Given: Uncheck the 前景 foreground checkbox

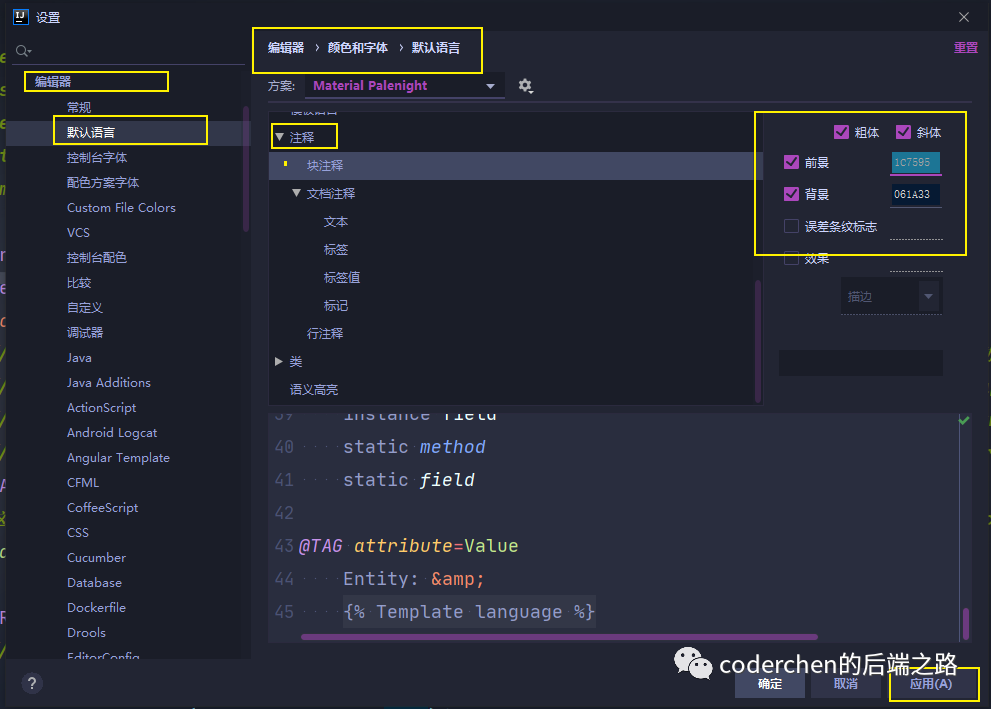Looking at the screenshot, I should point(791,162).
